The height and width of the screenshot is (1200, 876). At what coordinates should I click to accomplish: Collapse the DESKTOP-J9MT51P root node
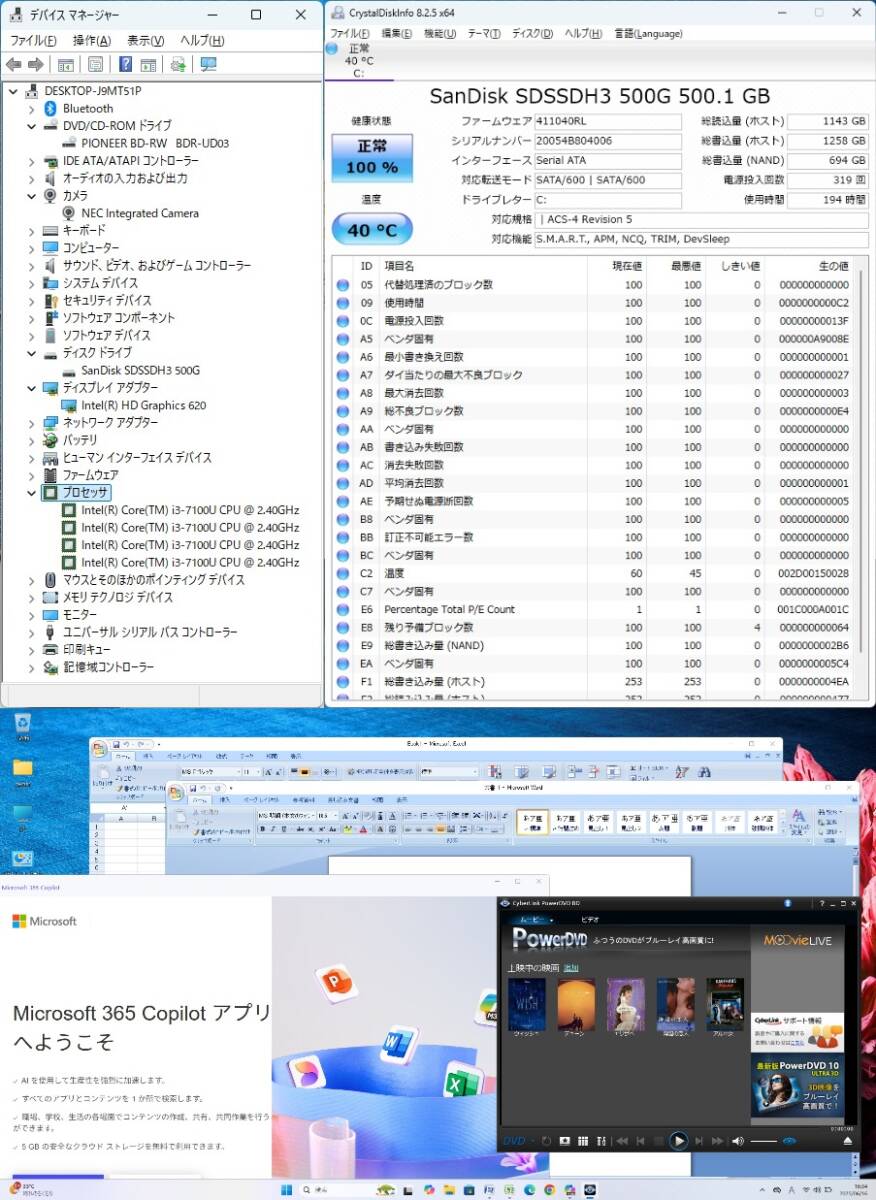coord(12,91)
